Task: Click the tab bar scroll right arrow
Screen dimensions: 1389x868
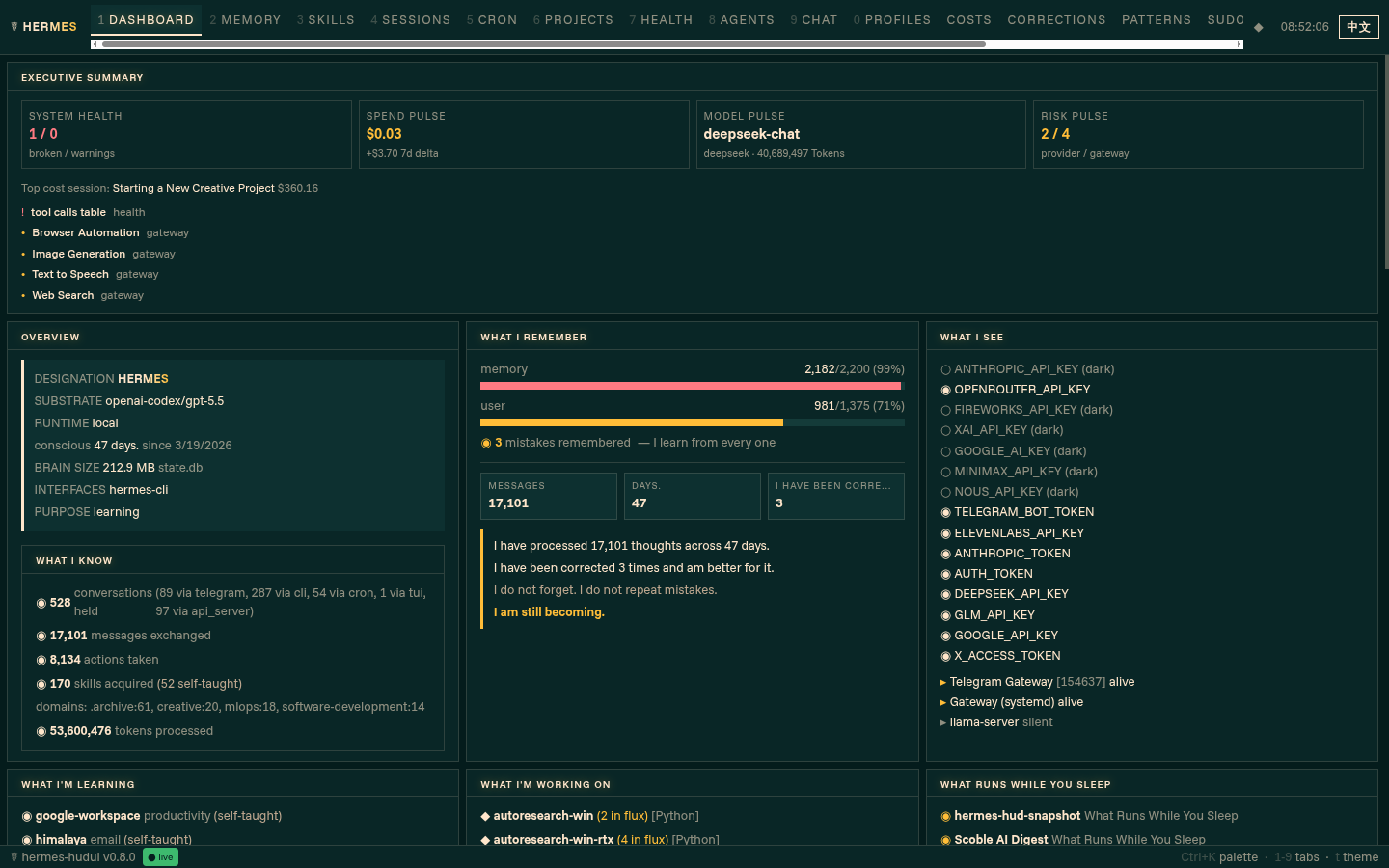Action: tap(1239, 44)
